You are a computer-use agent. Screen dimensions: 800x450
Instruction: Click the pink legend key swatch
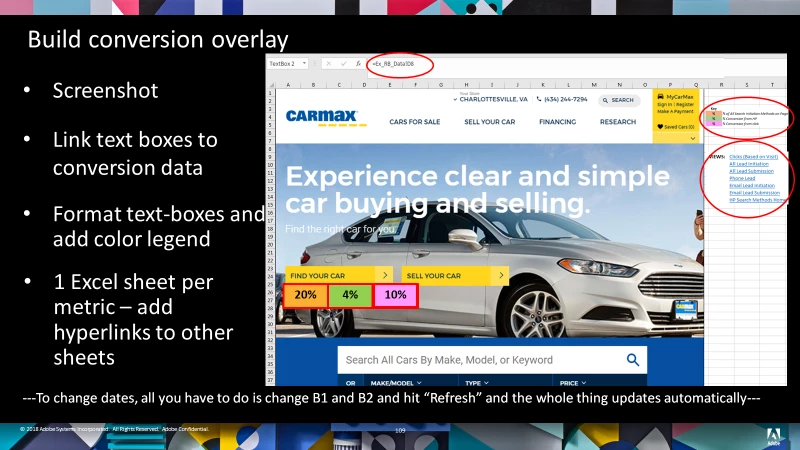tap(714, 123)
